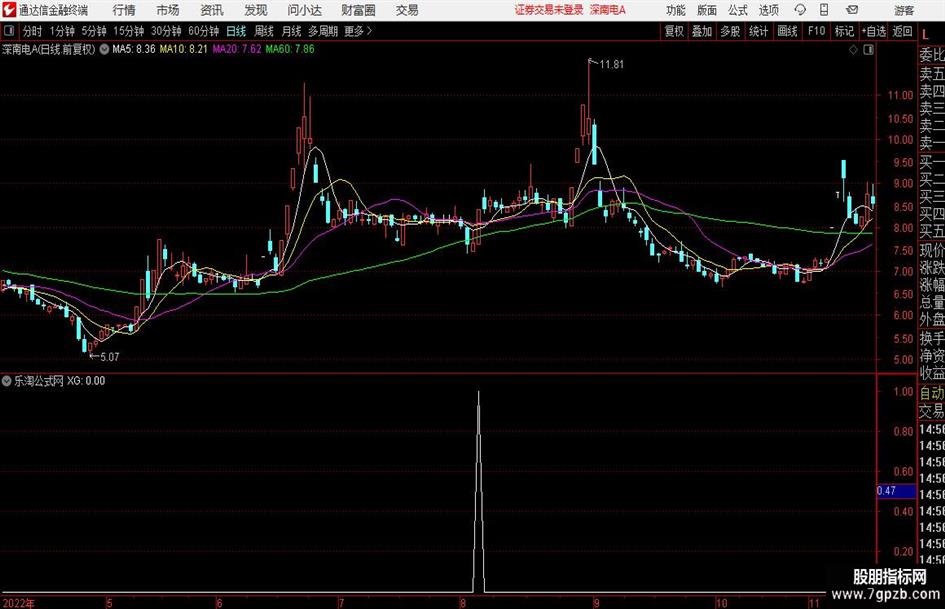Screen dimensions: 945x609
Task: Add stock via +自选 button
Action: [x=874, y=31]
